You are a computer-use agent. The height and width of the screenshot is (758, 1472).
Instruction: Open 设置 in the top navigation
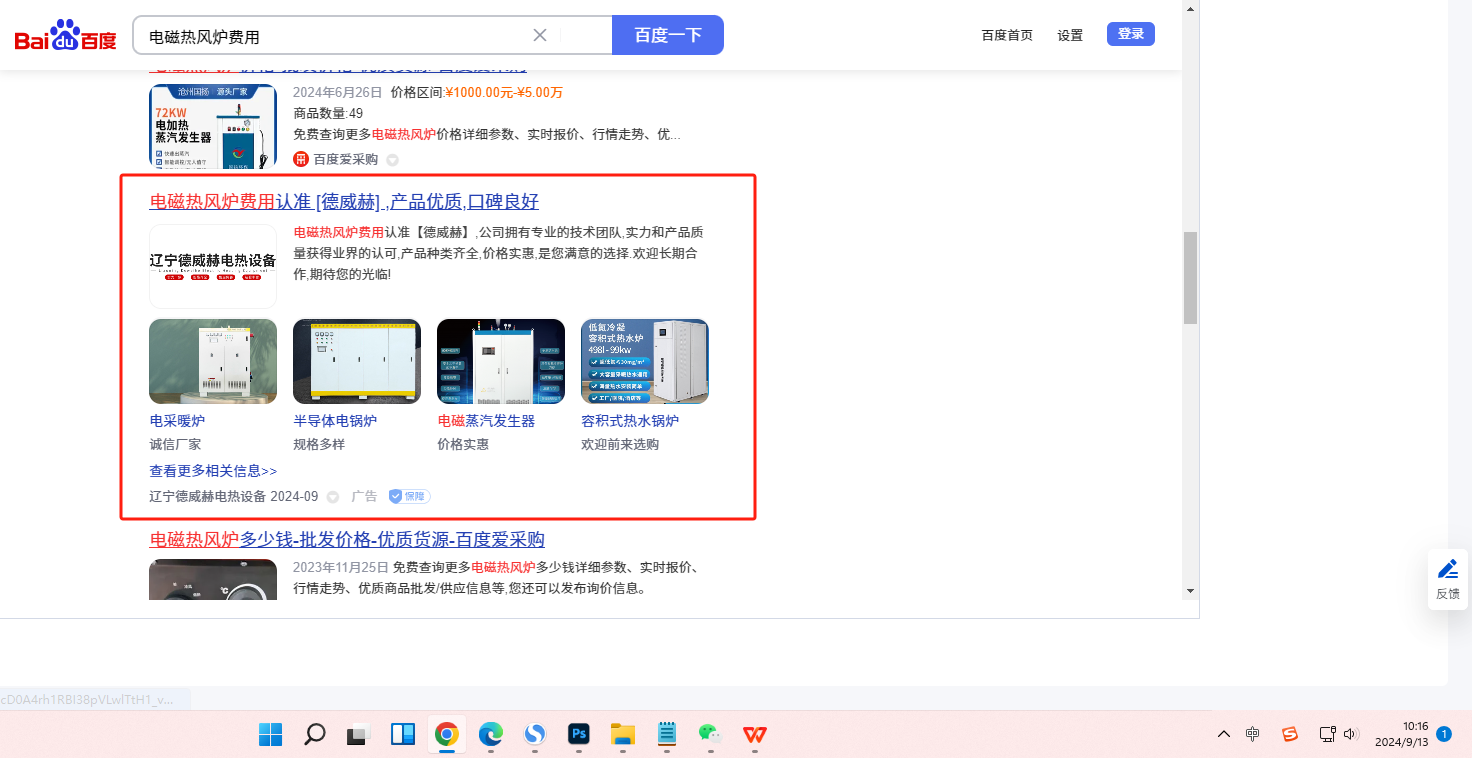(x=1070, y=35)
